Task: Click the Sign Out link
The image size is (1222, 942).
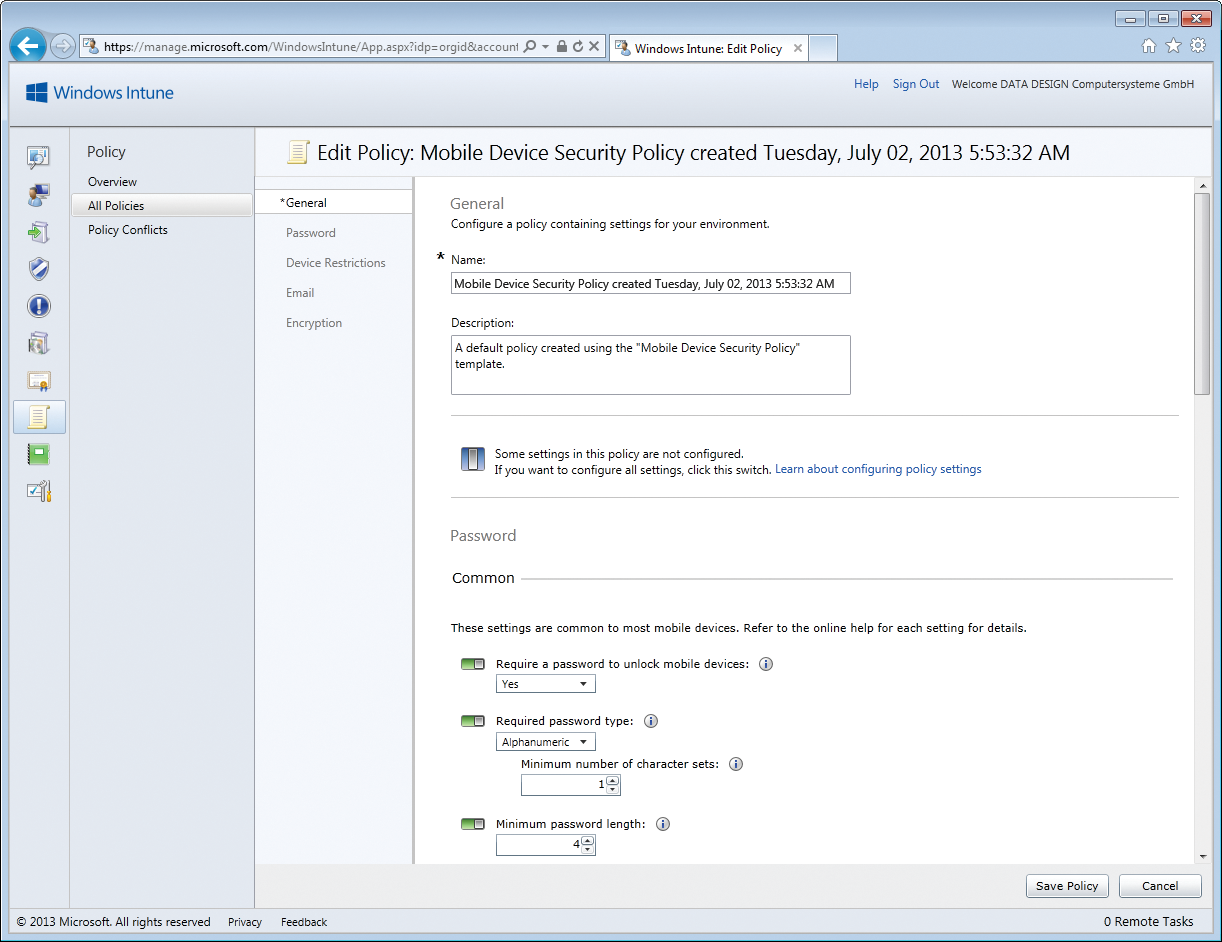Action: click(916, 84)
